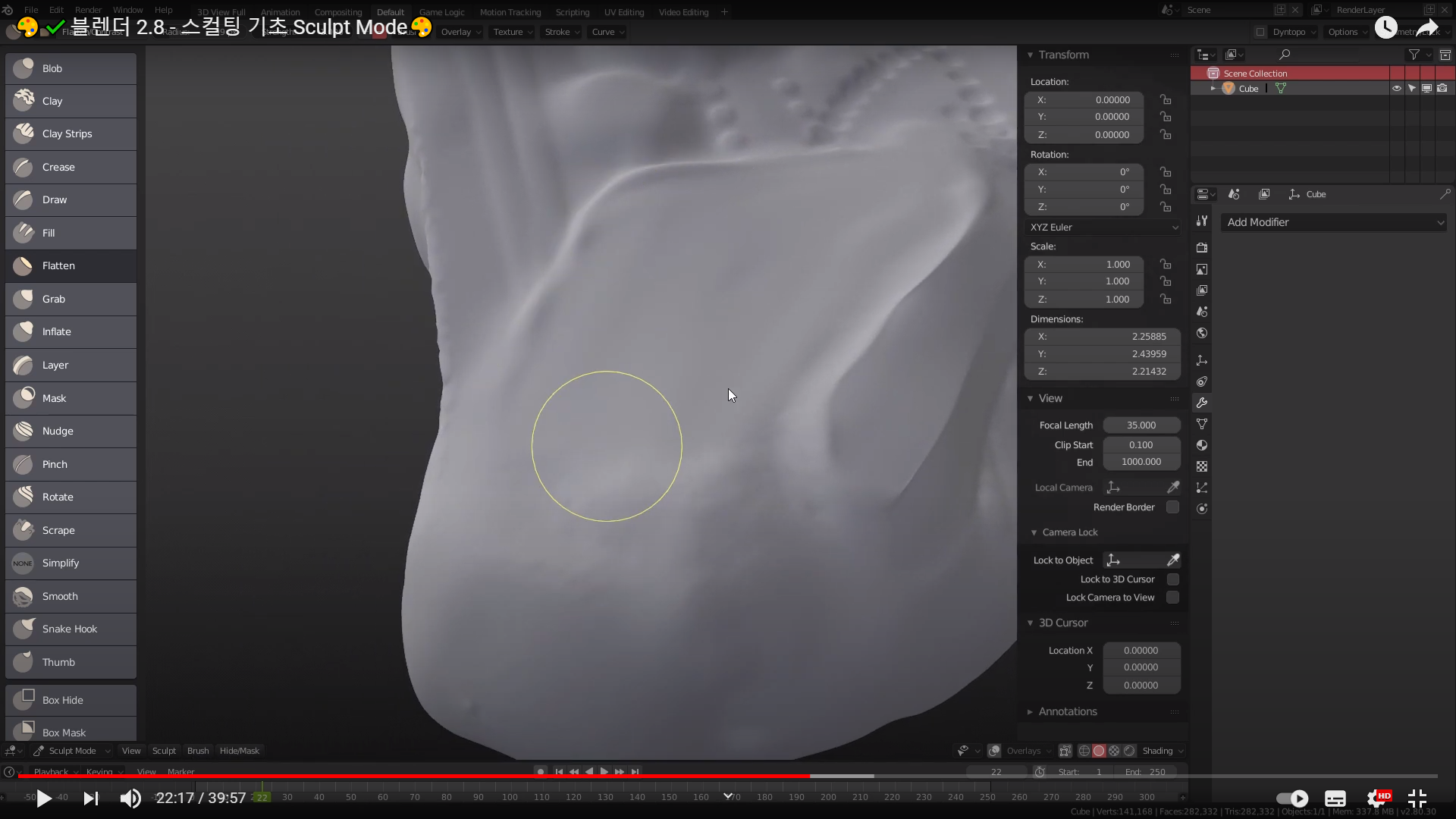
Task: Lock the X location property
Action: click(1166, 100)
